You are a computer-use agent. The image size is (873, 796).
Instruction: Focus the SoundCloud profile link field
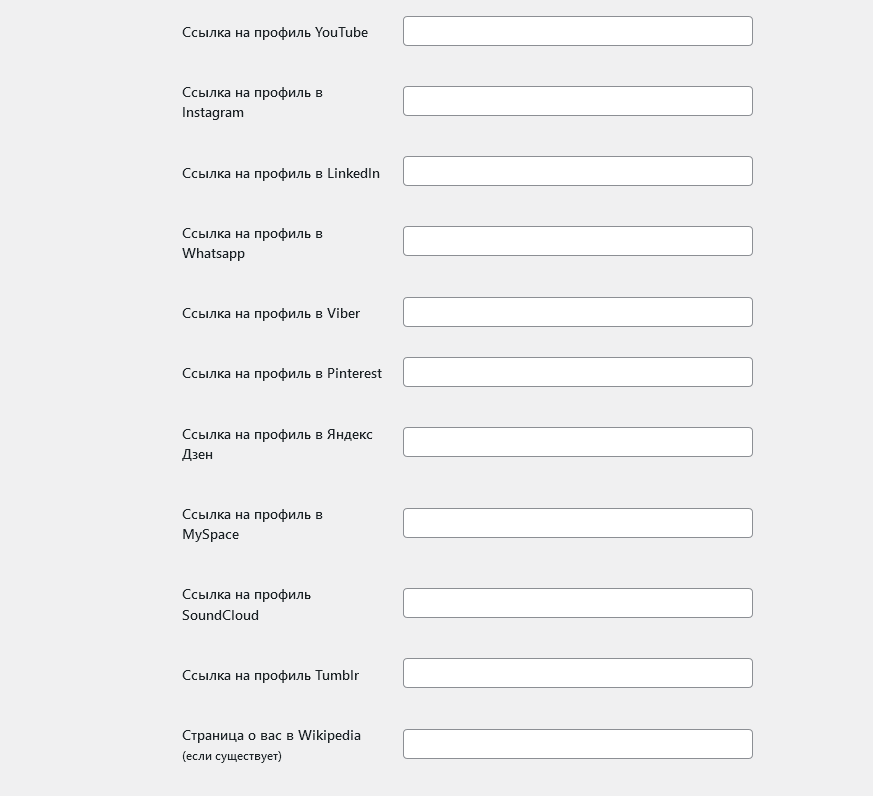coord(578,603)
